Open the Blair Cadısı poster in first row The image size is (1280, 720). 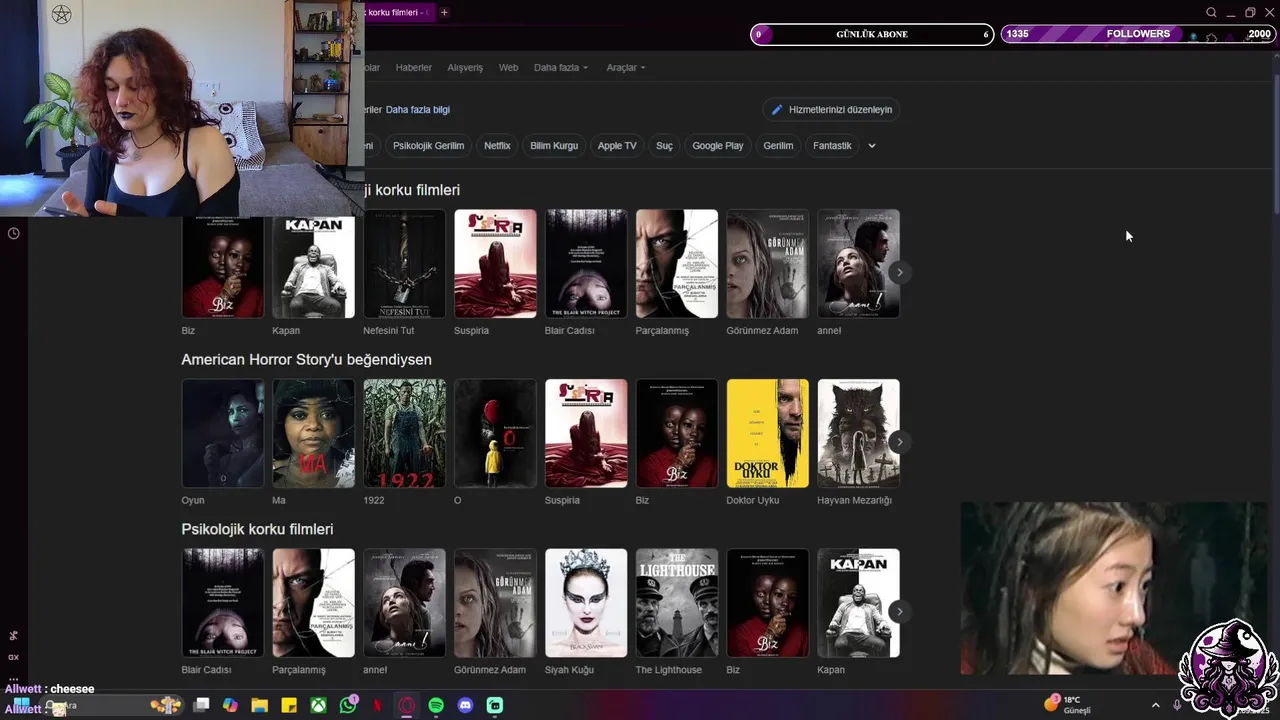point(586,264)
